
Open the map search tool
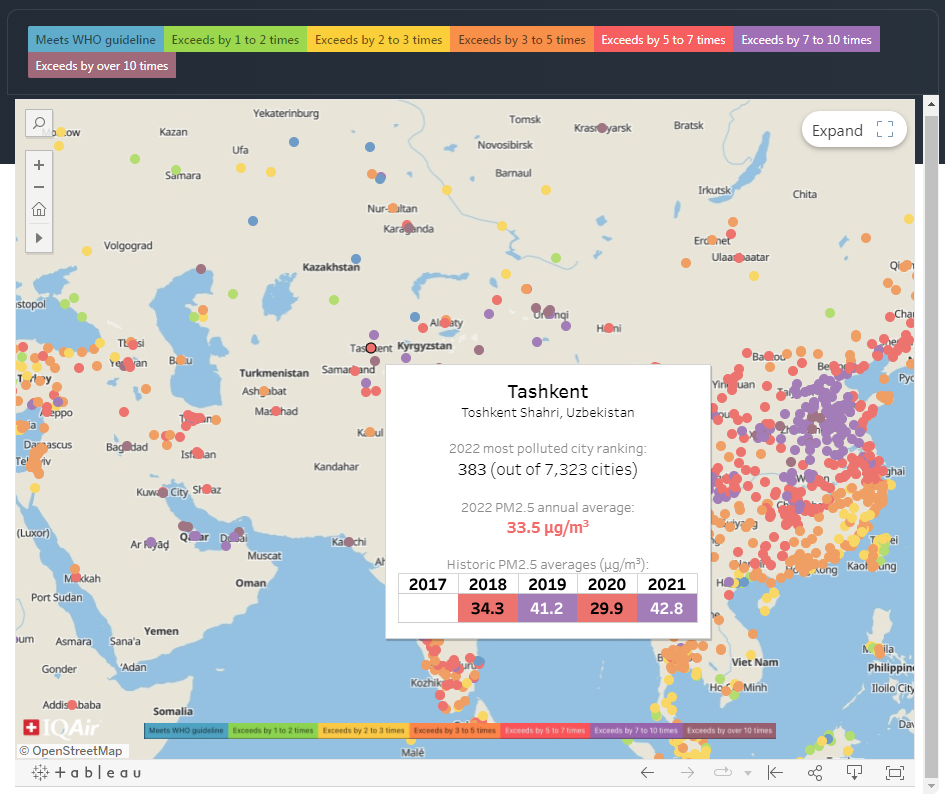tap(39, 123)
